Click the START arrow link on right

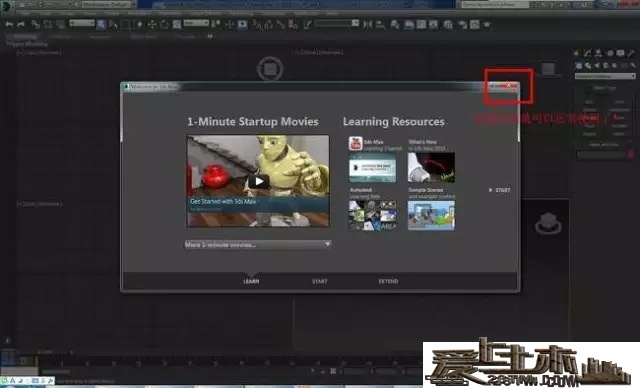[500, 190]
